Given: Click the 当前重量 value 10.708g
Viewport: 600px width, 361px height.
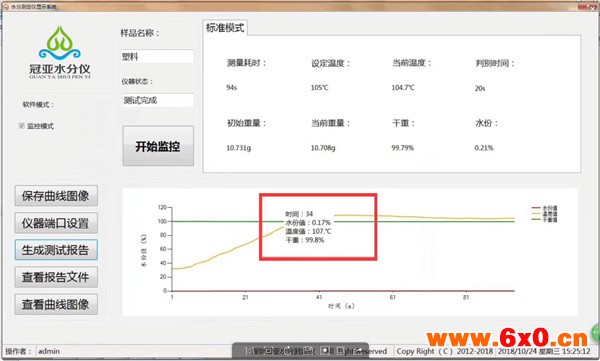Looking at the screenshot, I should pyautogui.click(x=323, y=148).
